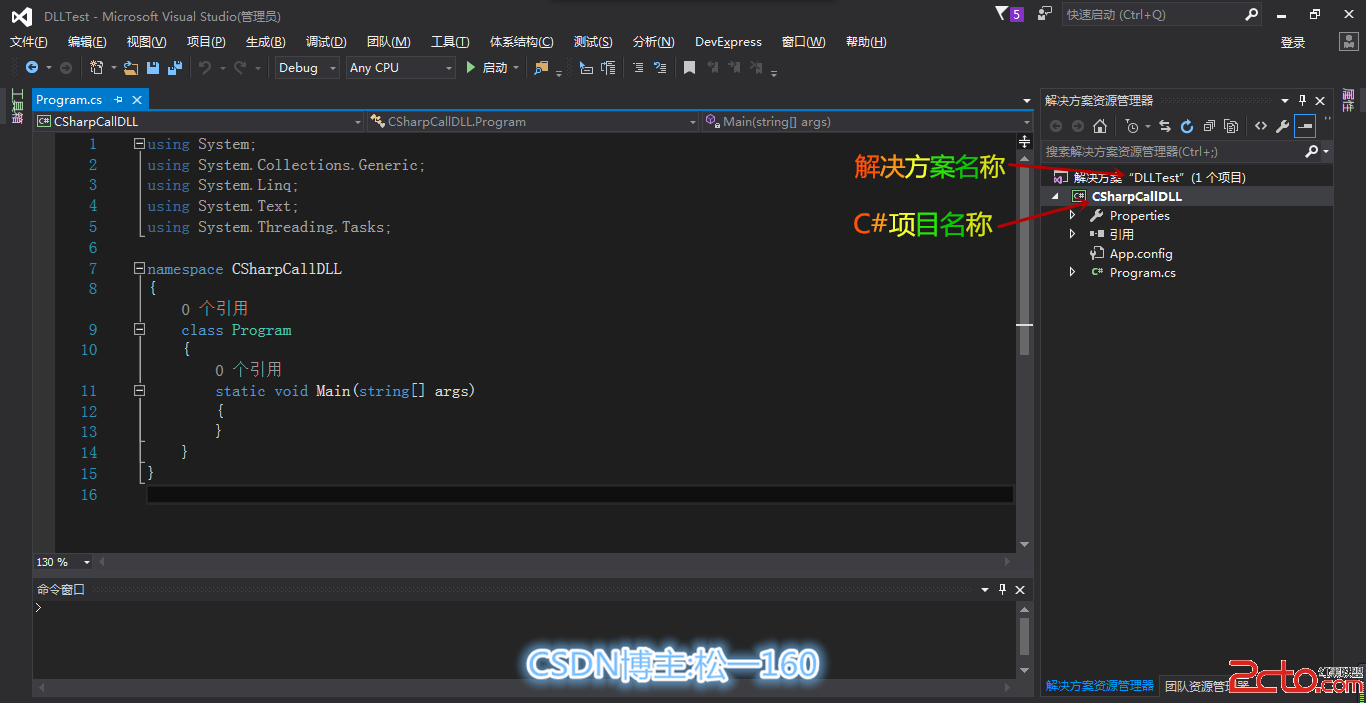
Task: Click the account avatar icon beside 登录
Action: (1348, 41)
